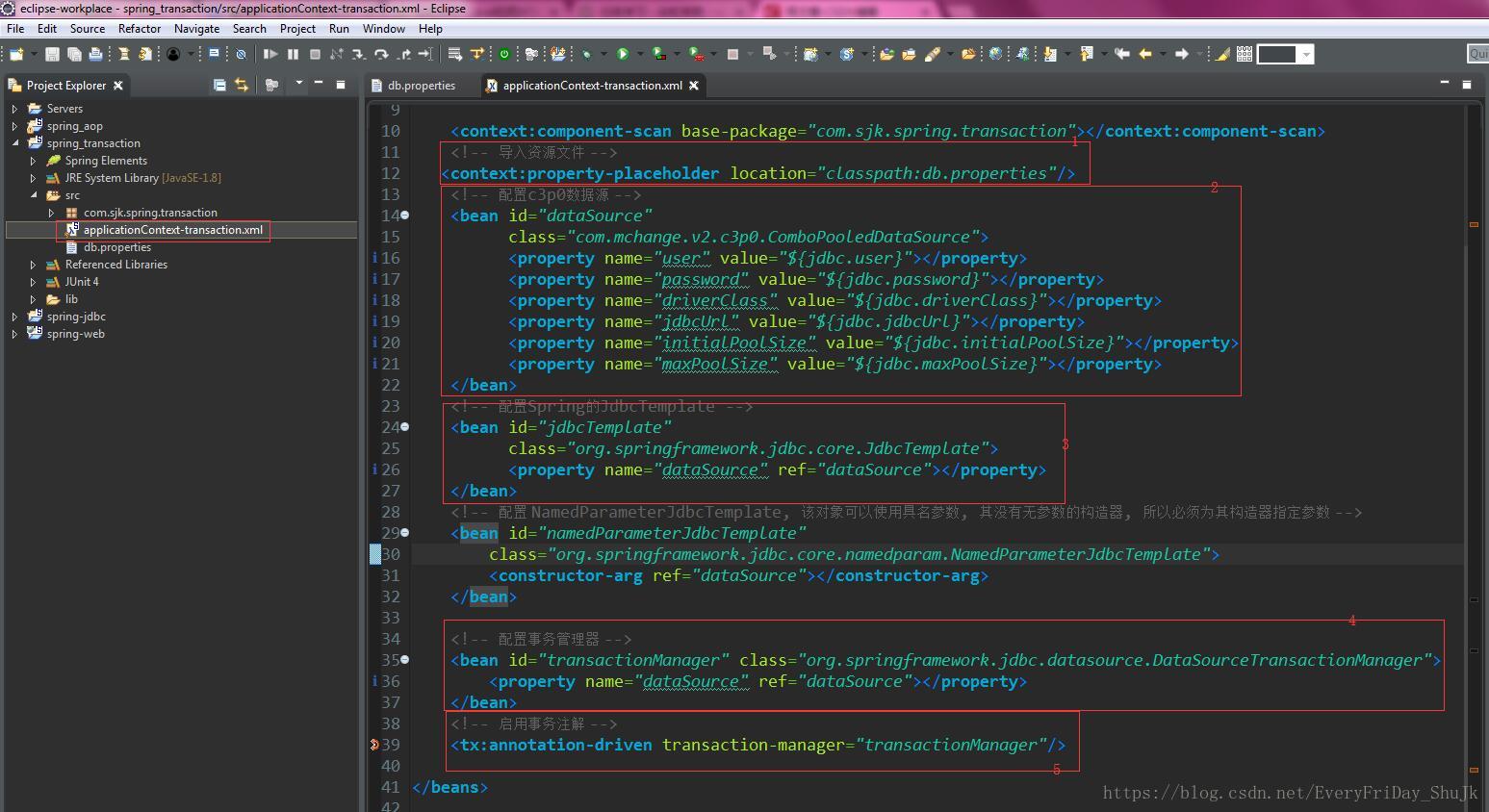Click the Collapse All icon in Project Explorer
This screenshot has height=812, width=1489.
pyautogui.click(x=219, y=85)
